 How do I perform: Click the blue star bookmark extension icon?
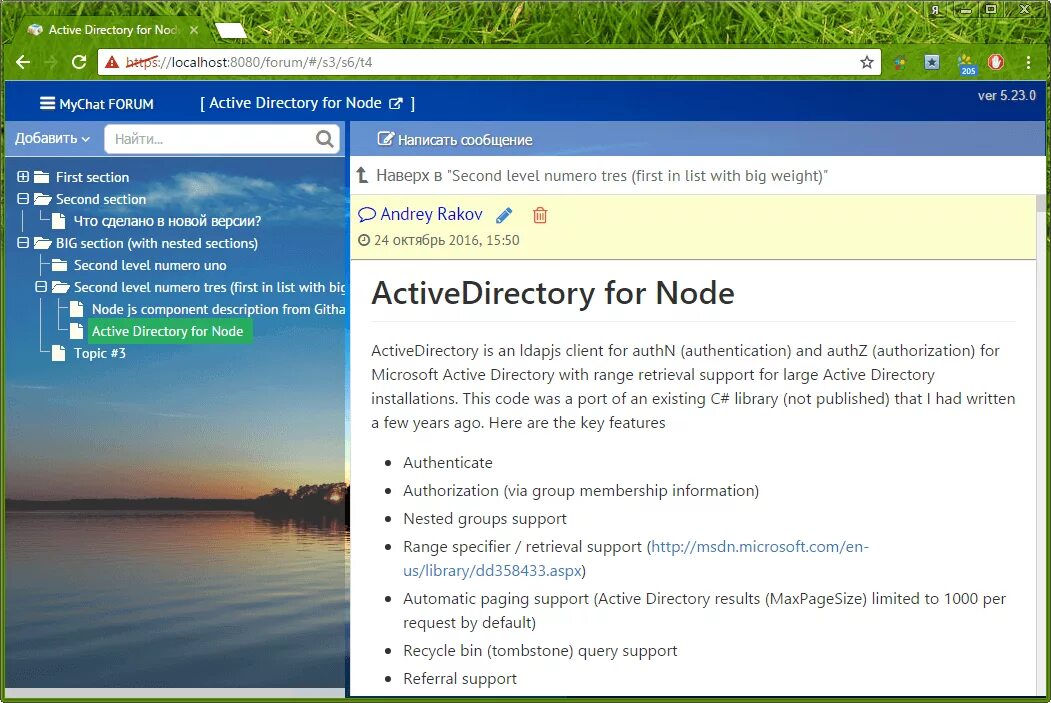click(x=932, y=62)
